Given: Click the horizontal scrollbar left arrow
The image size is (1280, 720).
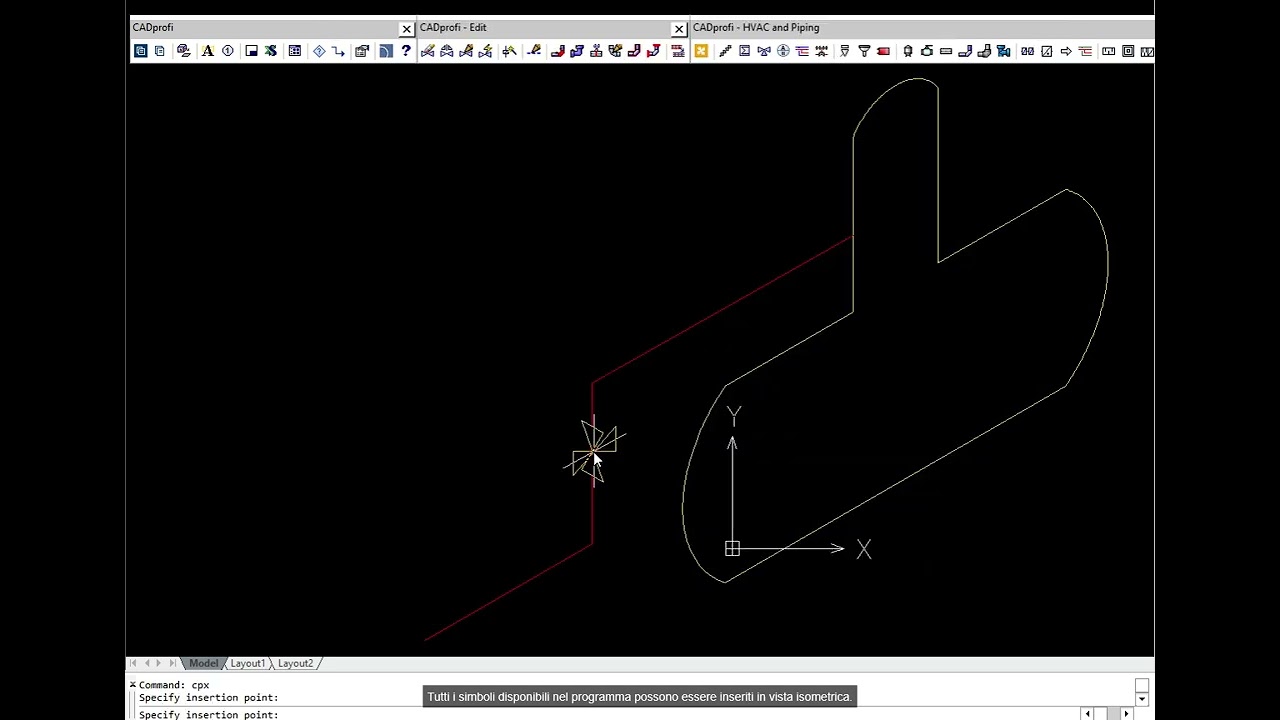Looking at the screenshot, I should (x=1087, y=714).
